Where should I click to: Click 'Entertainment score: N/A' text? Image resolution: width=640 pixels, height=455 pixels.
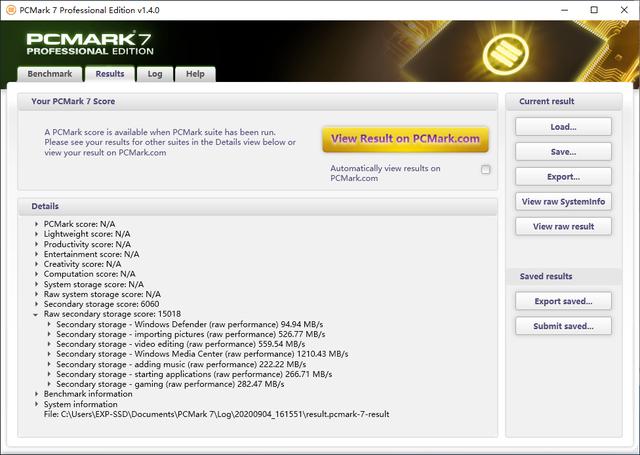(x=91, y=254)
